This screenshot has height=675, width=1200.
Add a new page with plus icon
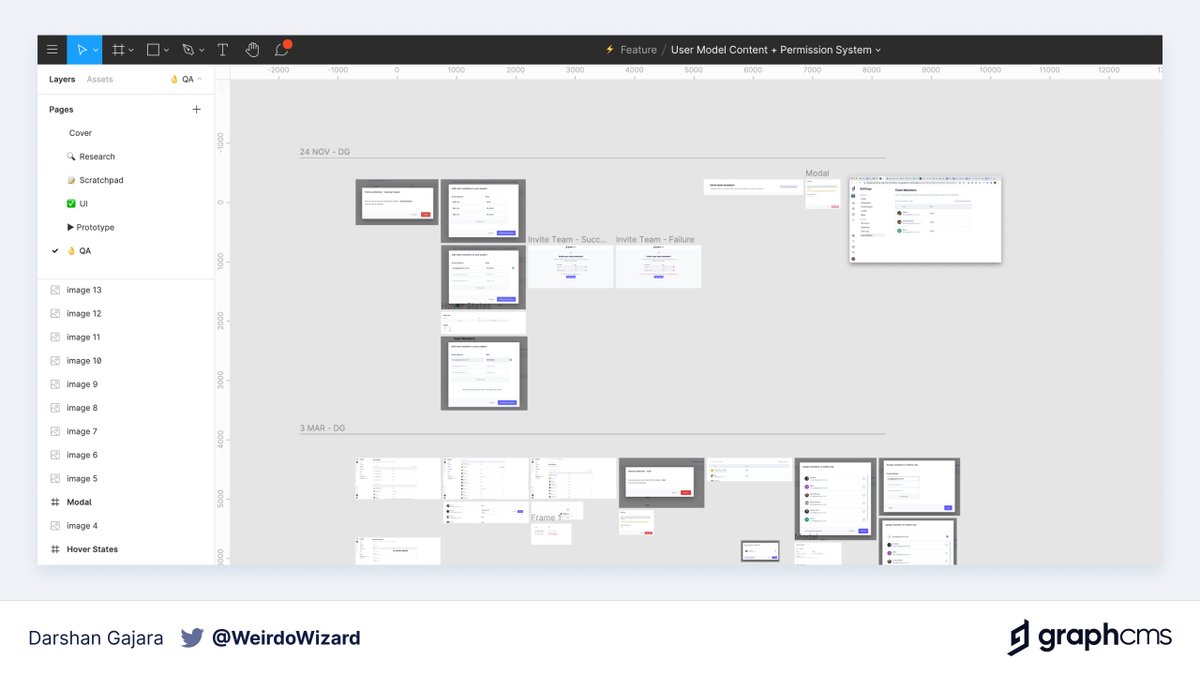(196, 109)
